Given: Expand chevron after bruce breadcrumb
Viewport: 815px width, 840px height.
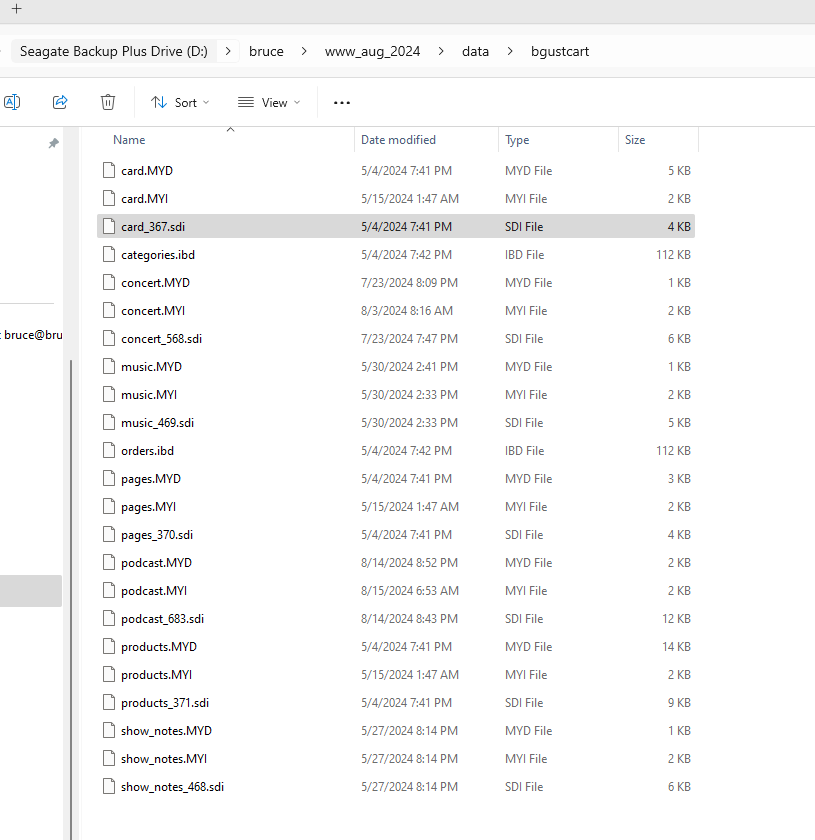Looking at the screenshot, I should coord(304,51).
